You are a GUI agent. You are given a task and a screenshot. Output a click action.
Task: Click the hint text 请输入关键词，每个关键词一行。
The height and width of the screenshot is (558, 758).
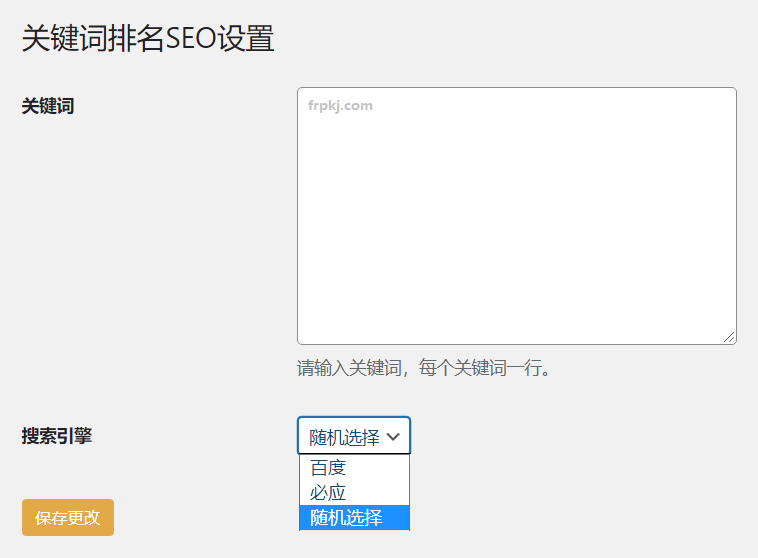423,368
